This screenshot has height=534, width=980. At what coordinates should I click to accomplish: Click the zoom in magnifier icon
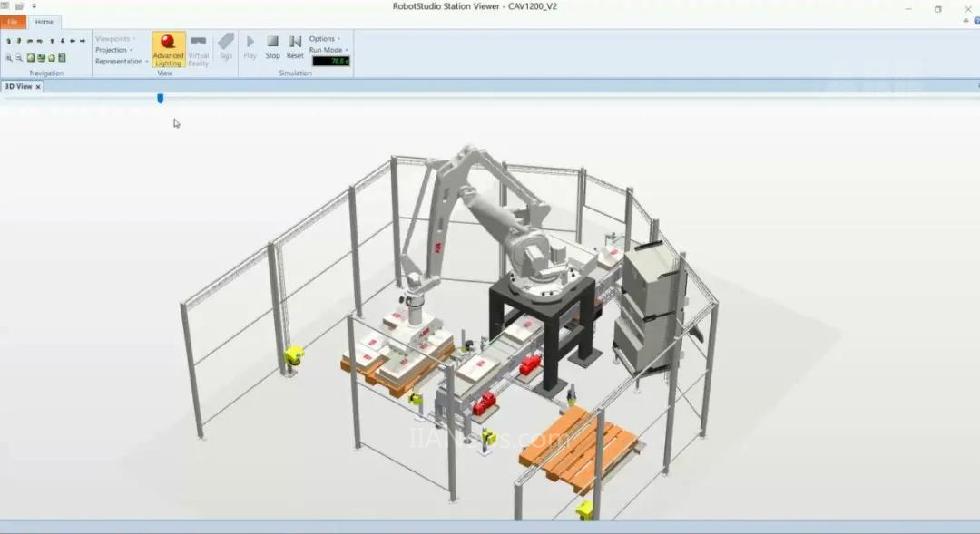click(9, 58)
